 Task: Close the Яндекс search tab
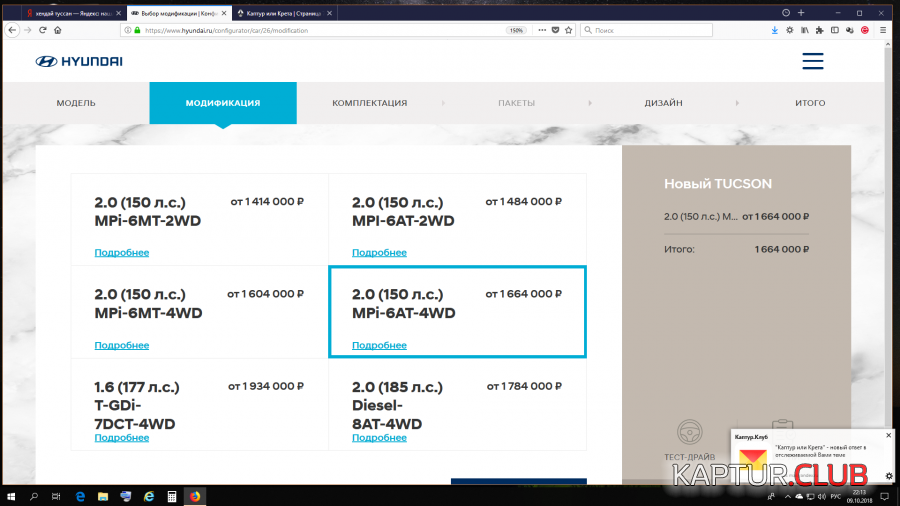(x=118, y=13)
